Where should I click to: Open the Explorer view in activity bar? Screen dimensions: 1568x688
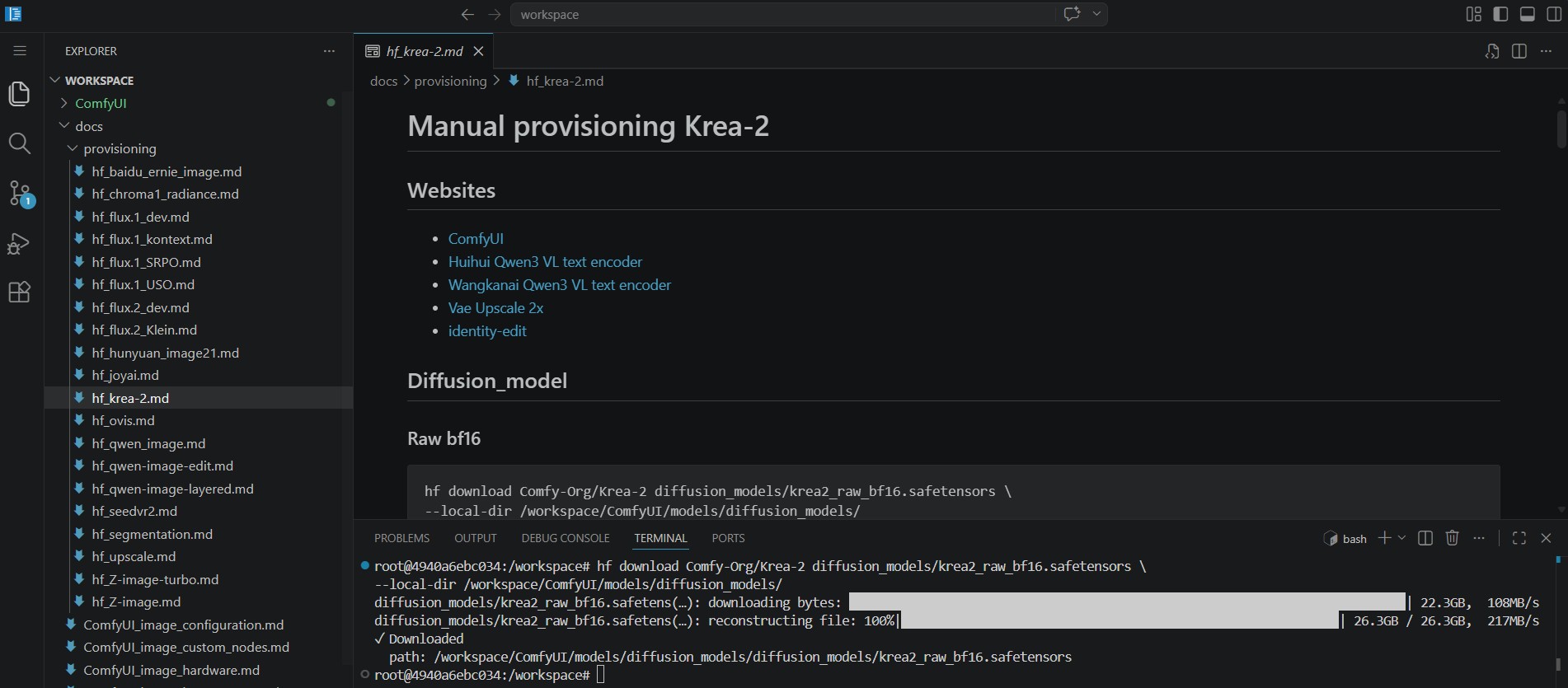[20, 94]
